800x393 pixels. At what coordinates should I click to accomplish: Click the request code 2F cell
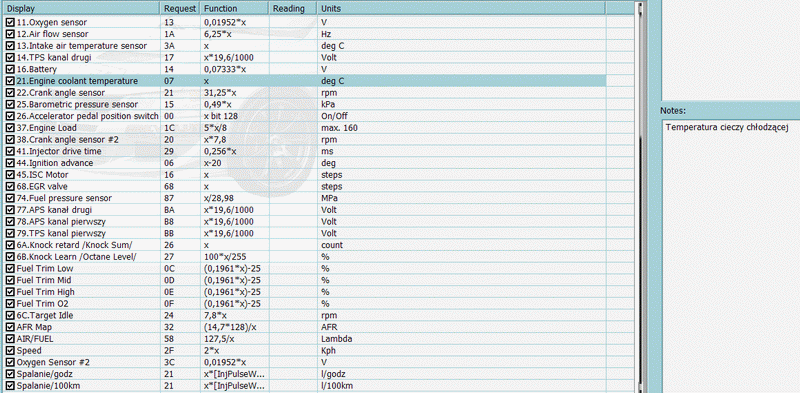[180, 351]
